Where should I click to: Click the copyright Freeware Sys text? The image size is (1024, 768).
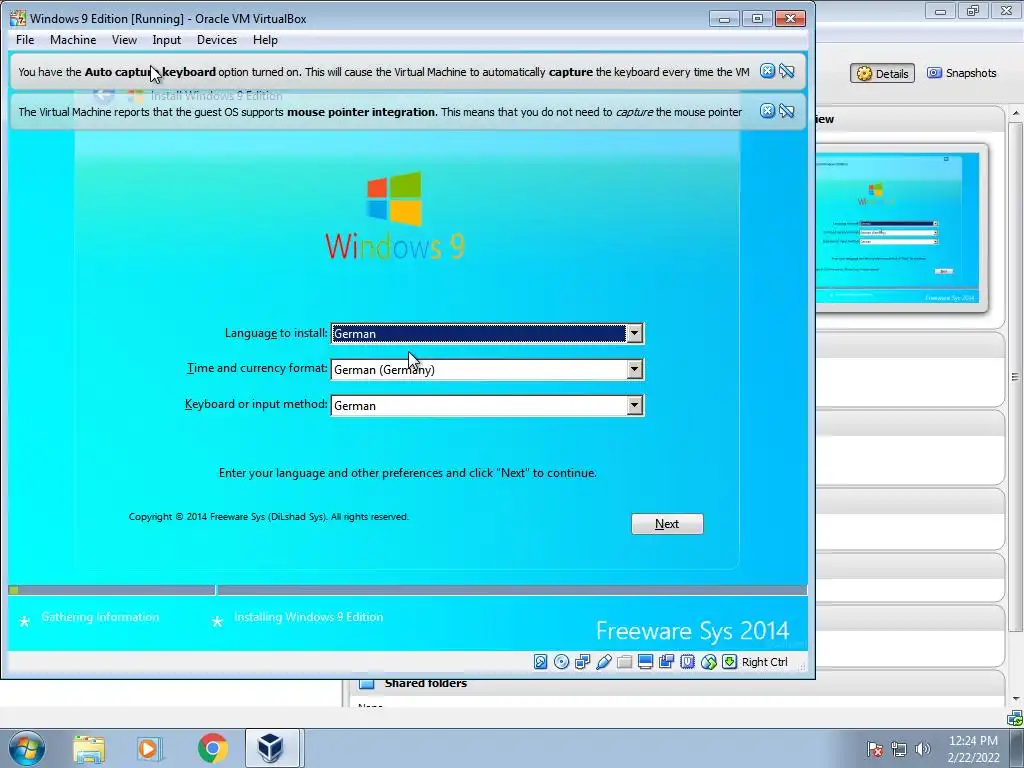click(x=268, y=517)
